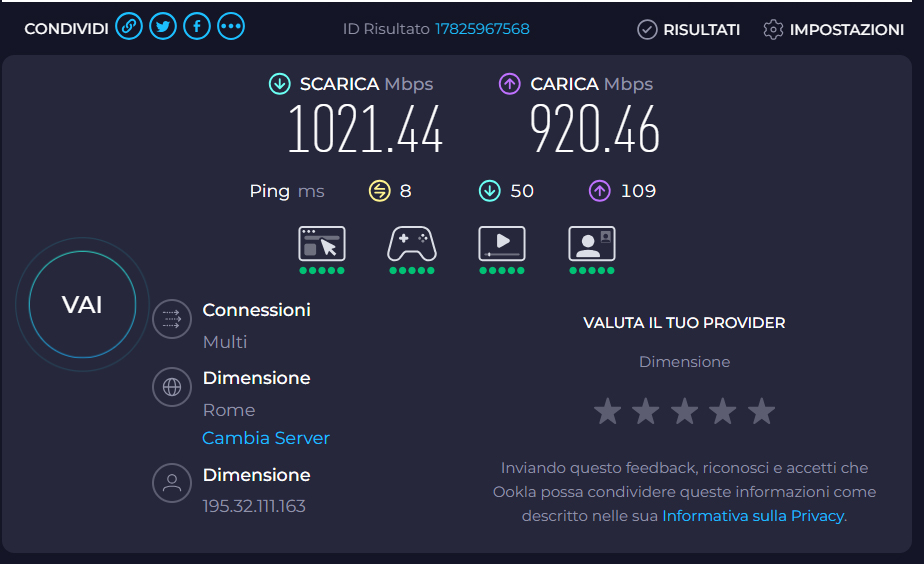Rate the provider three stars
The height and width of the screenshot is (564, 924).
685,411
